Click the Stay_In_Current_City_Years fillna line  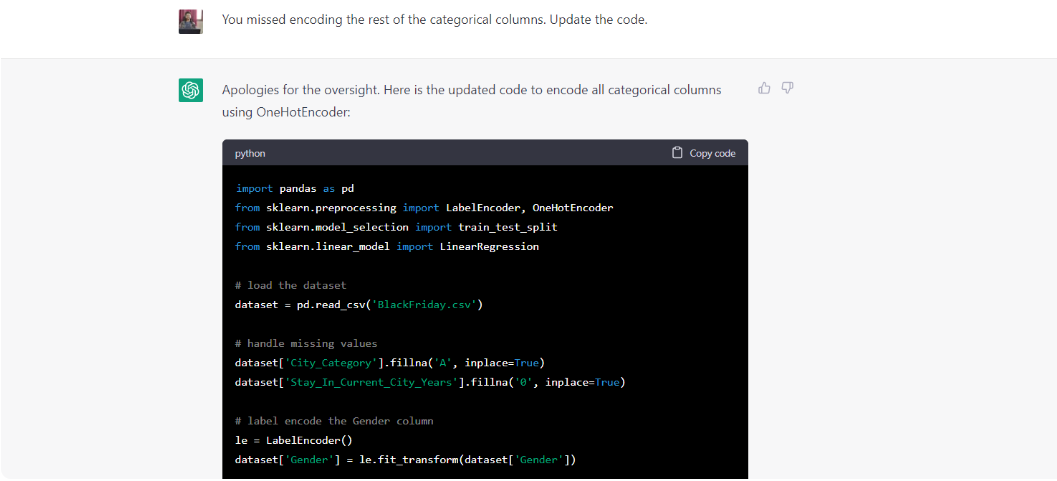point(430,383)
